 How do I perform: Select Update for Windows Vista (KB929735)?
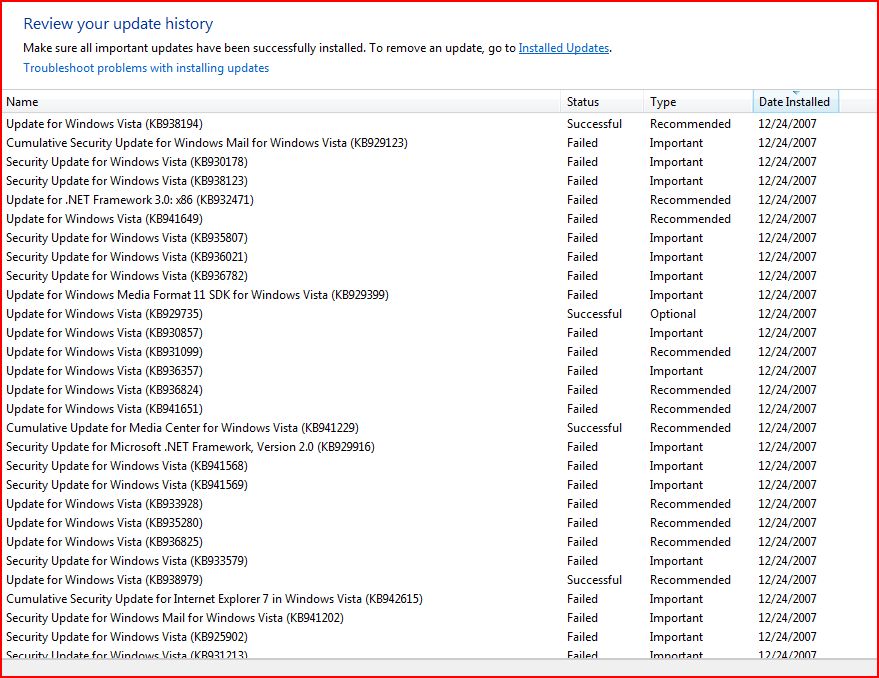104,314
